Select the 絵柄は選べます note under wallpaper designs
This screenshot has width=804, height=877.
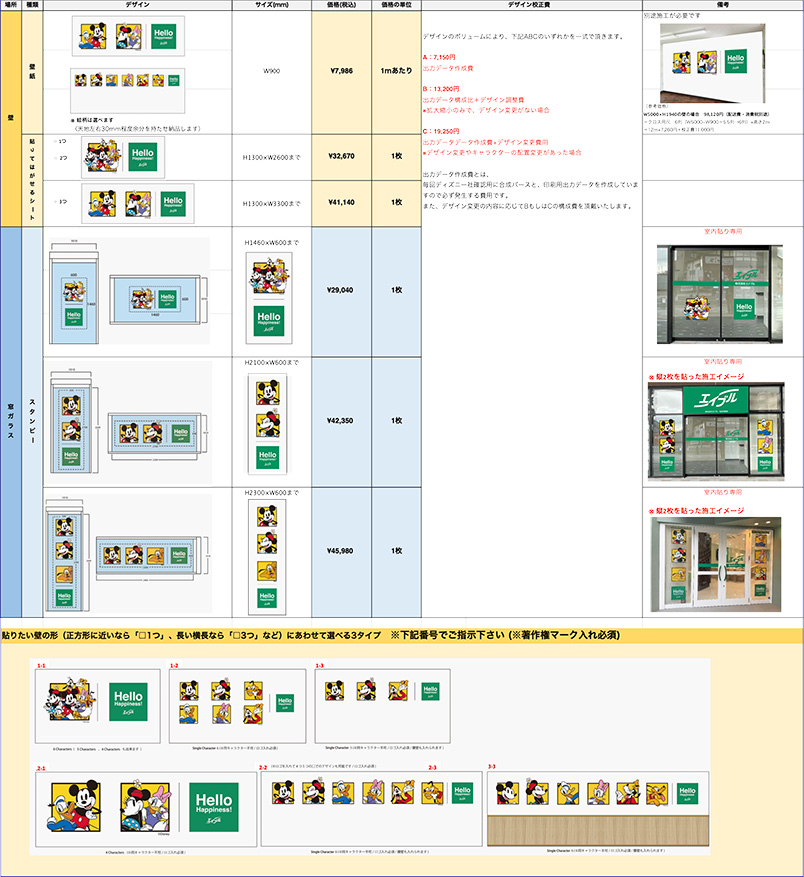pyautogui.click(x=92, y=120)
